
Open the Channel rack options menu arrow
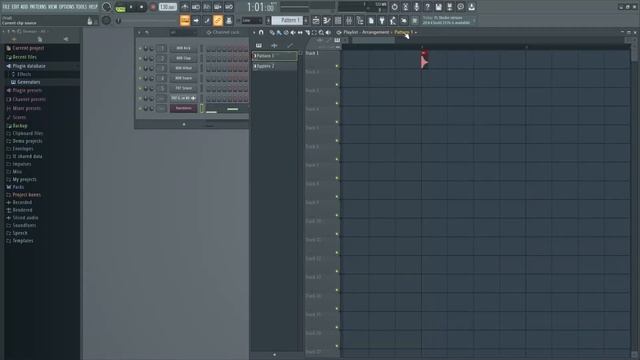pyautogui.click(x=140, y=32)
